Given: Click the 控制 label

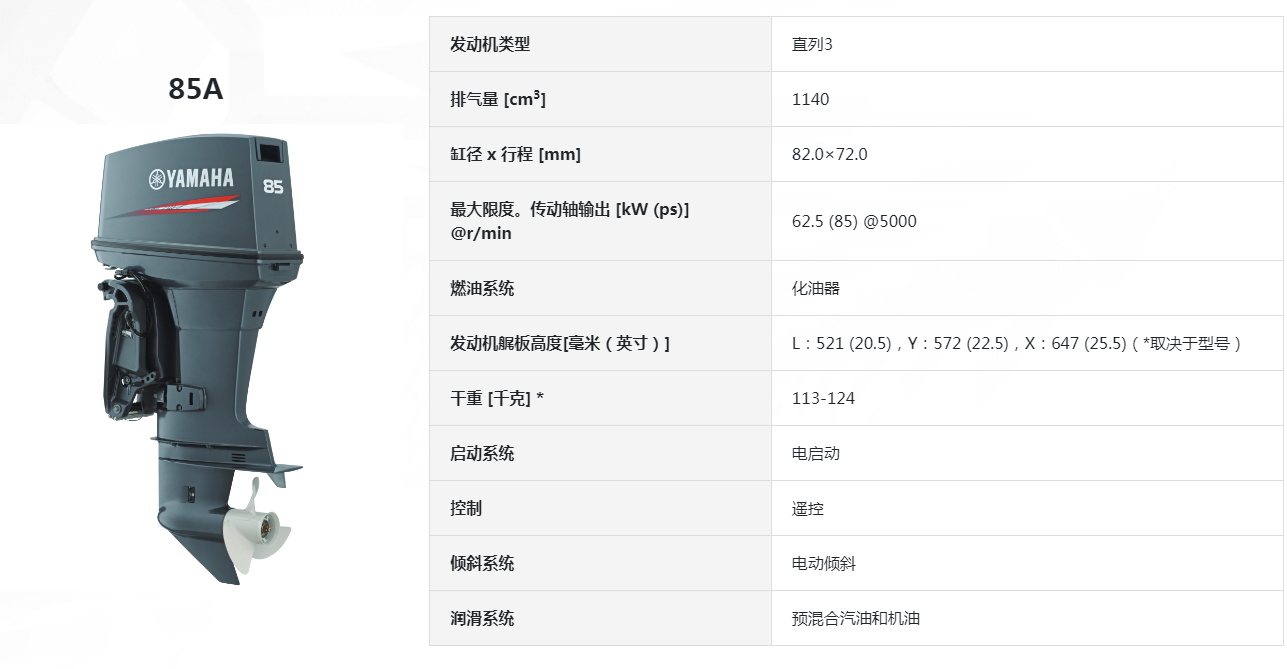Looking at the screenshot, I should 466,508.
